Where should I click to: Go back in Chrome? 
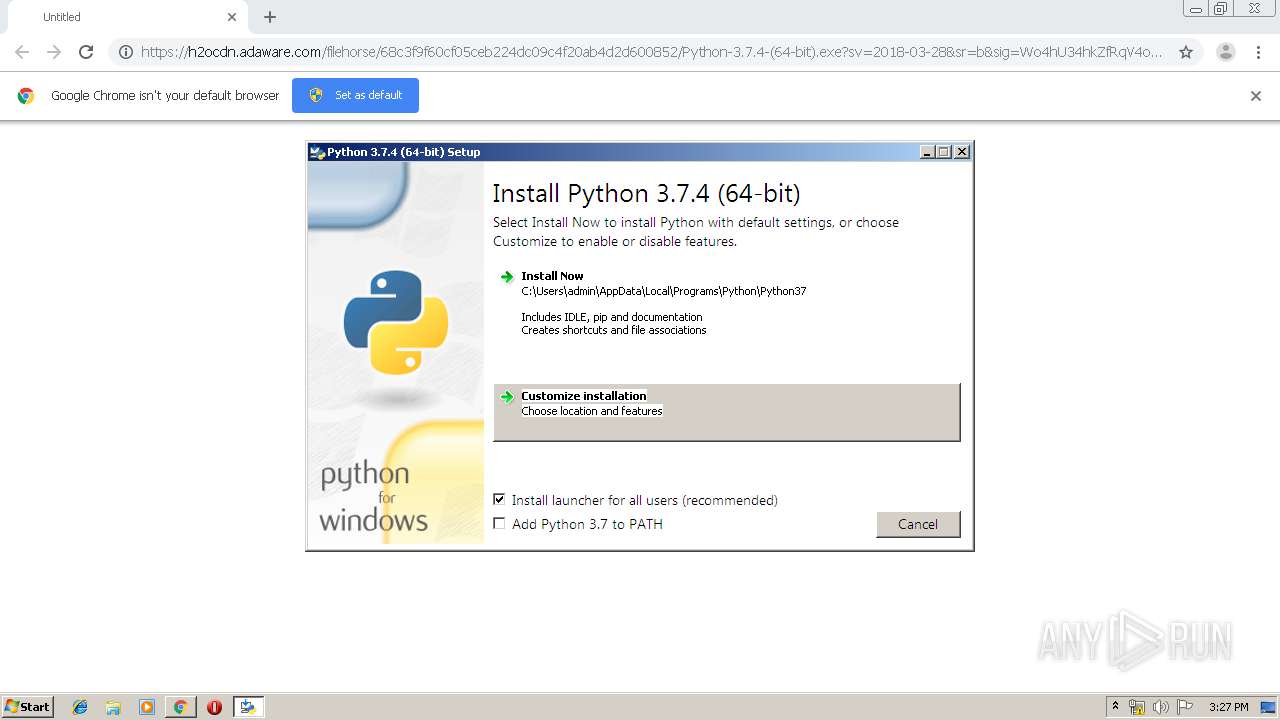point(22,52)
